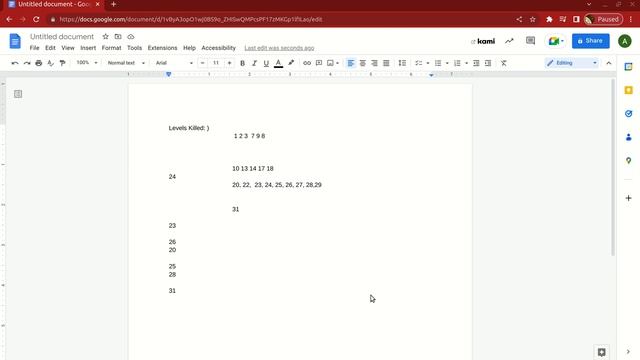Open the Arial font dropdown
The height and width of the screenshot is (360, 640).
tap(174, 63)
